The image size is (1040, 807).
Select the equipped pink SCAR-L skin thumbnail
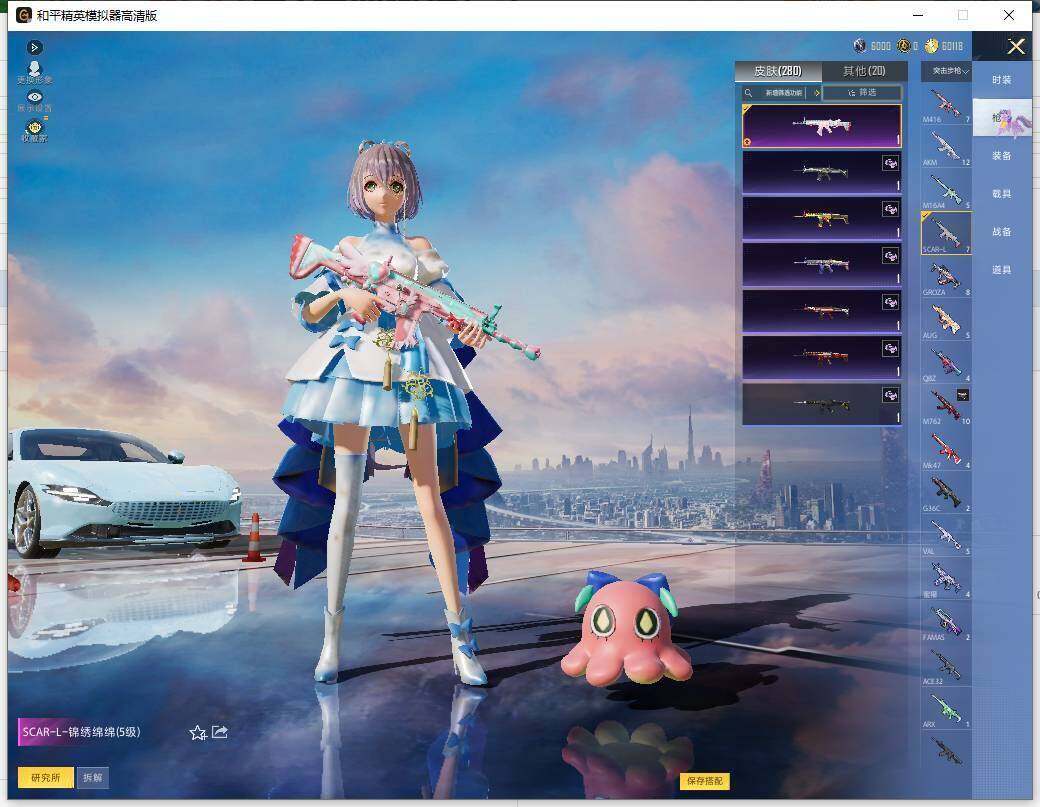(x=822, y=126)
